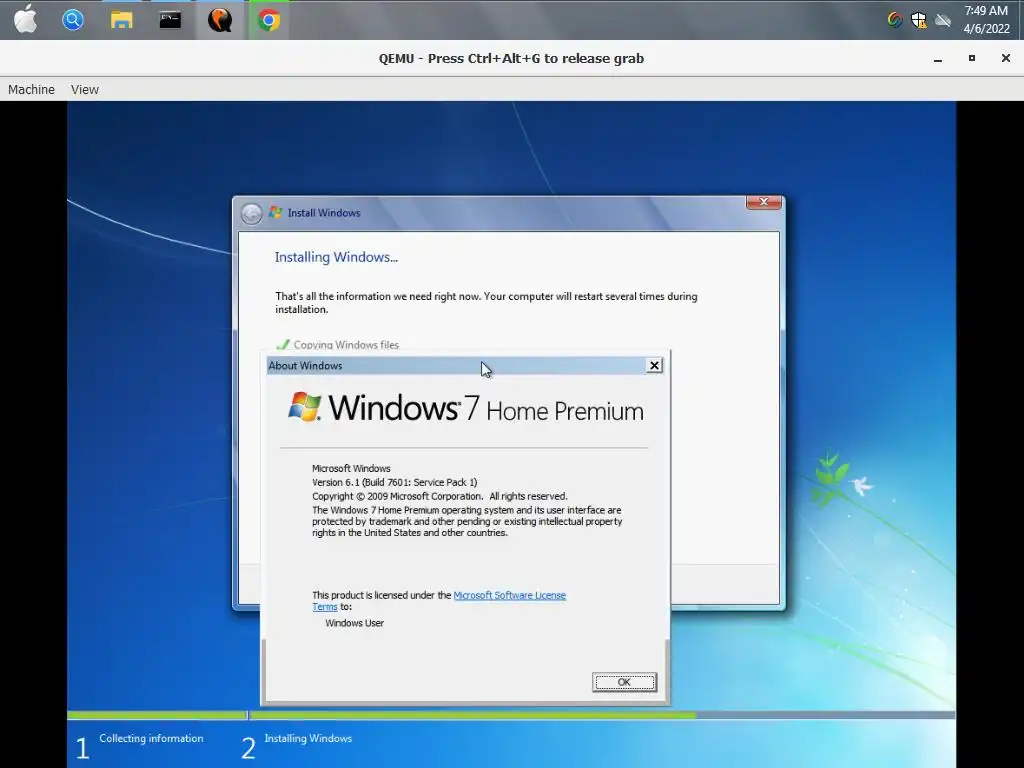Viewport: 1024px width, 768px height.
Task: Open the Apple logo menu
Action: (25, 20)
